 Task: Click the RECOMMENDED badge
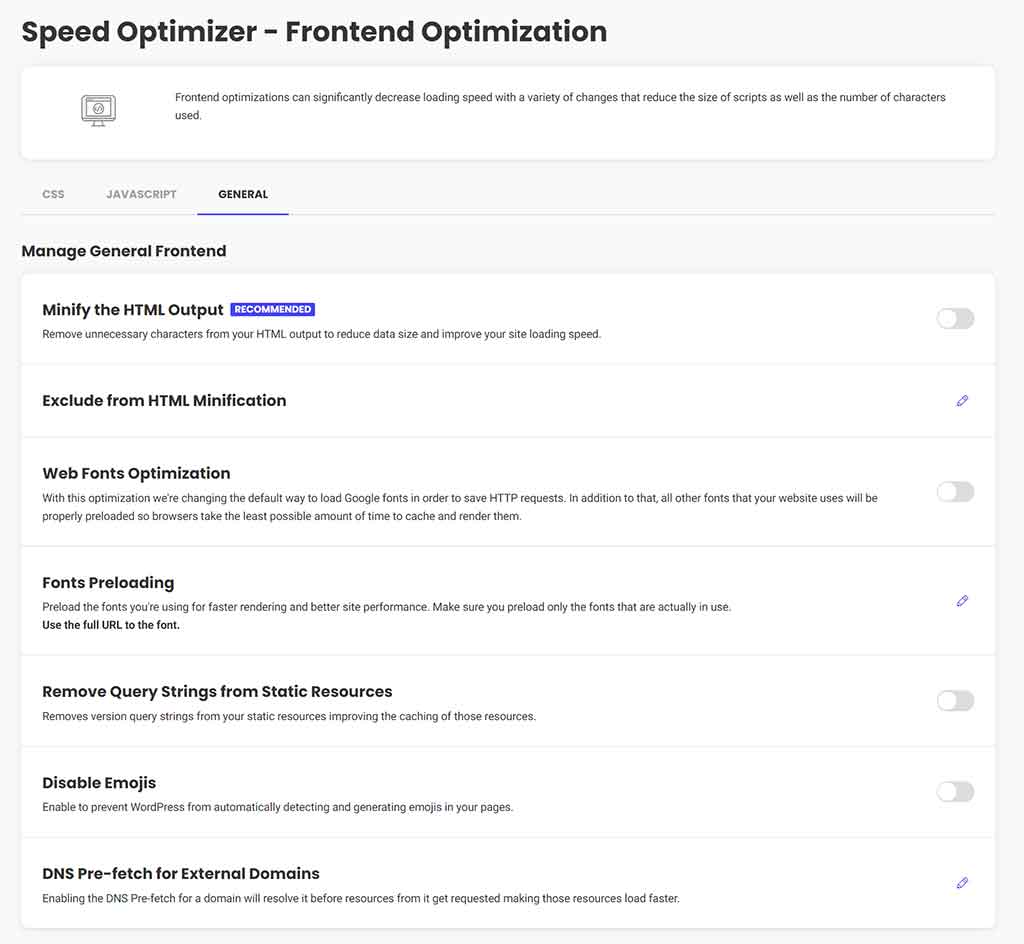coord(272,309)
